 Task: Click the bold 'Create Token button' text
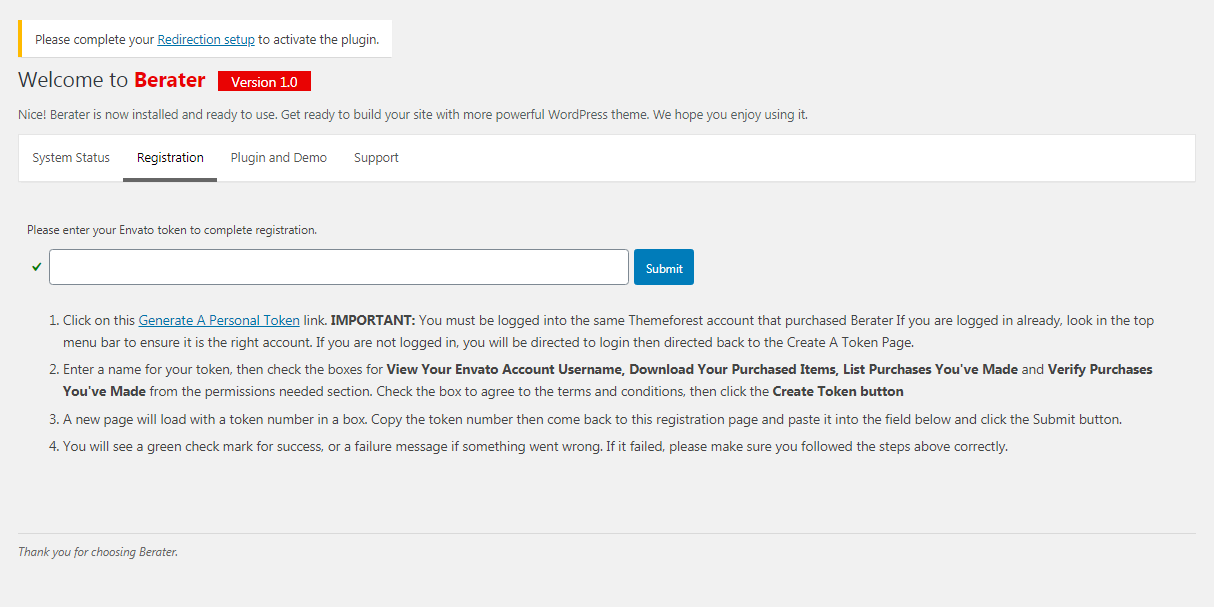pos(838,392)
